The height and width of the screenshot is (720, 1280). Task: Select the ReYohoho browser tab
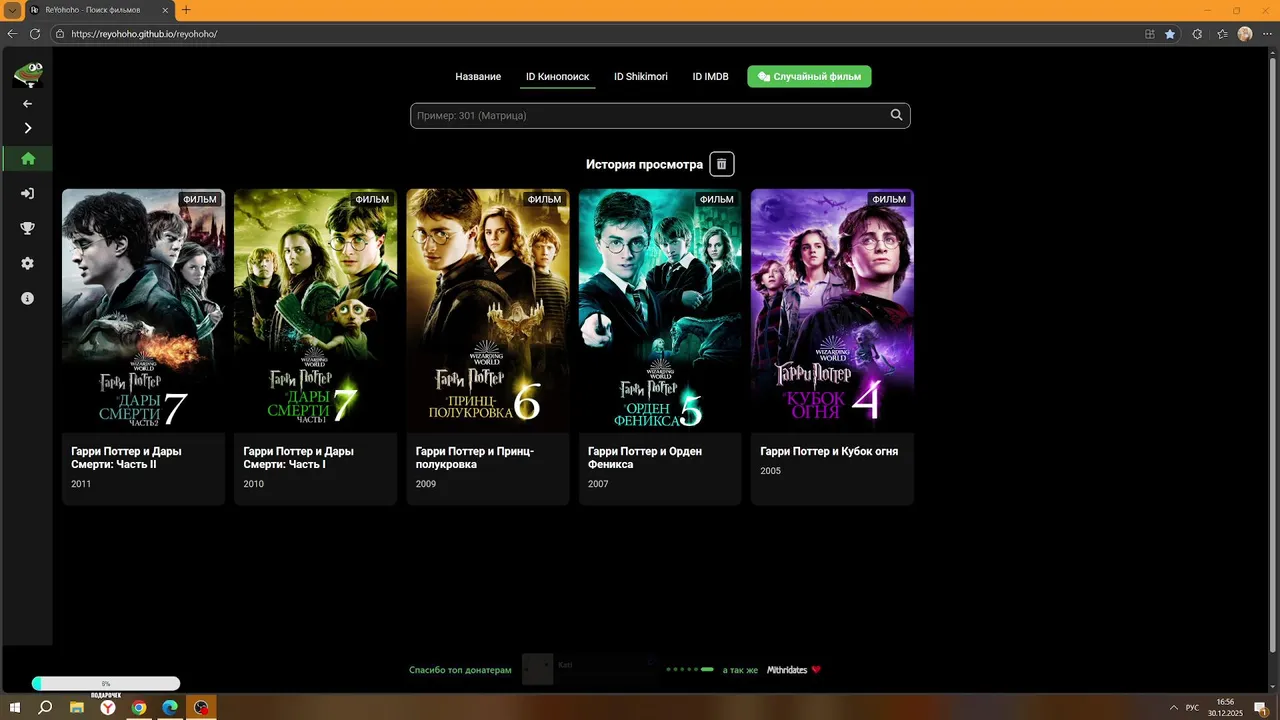click(x=100, y=10)
